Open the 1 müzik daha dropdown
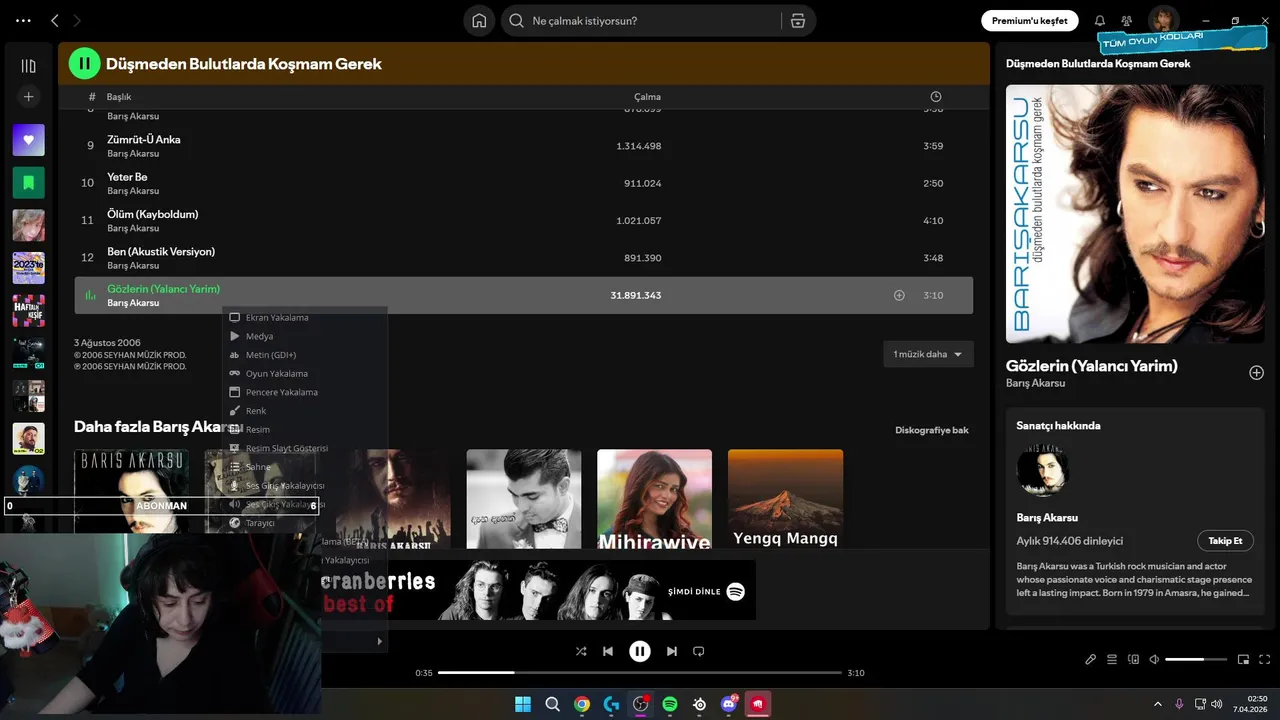Screen dimensions: 1280x720 pos(928,354)
